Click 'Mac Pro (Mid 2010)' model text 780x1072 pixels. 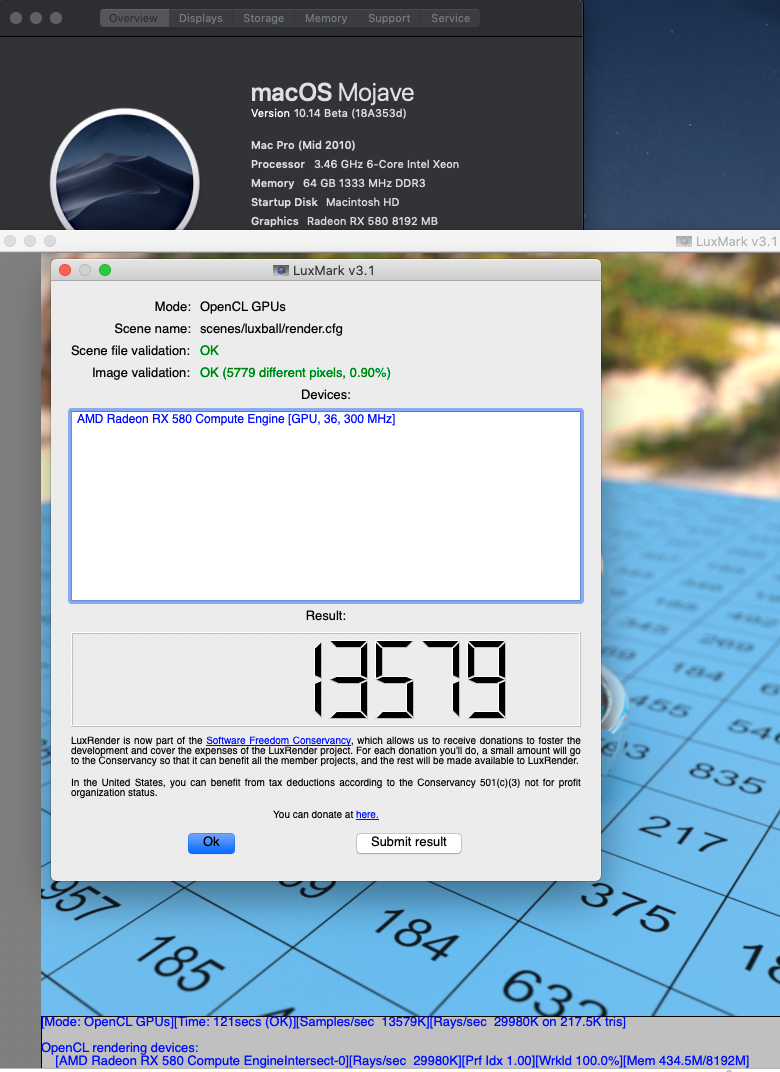coord(303,145)
